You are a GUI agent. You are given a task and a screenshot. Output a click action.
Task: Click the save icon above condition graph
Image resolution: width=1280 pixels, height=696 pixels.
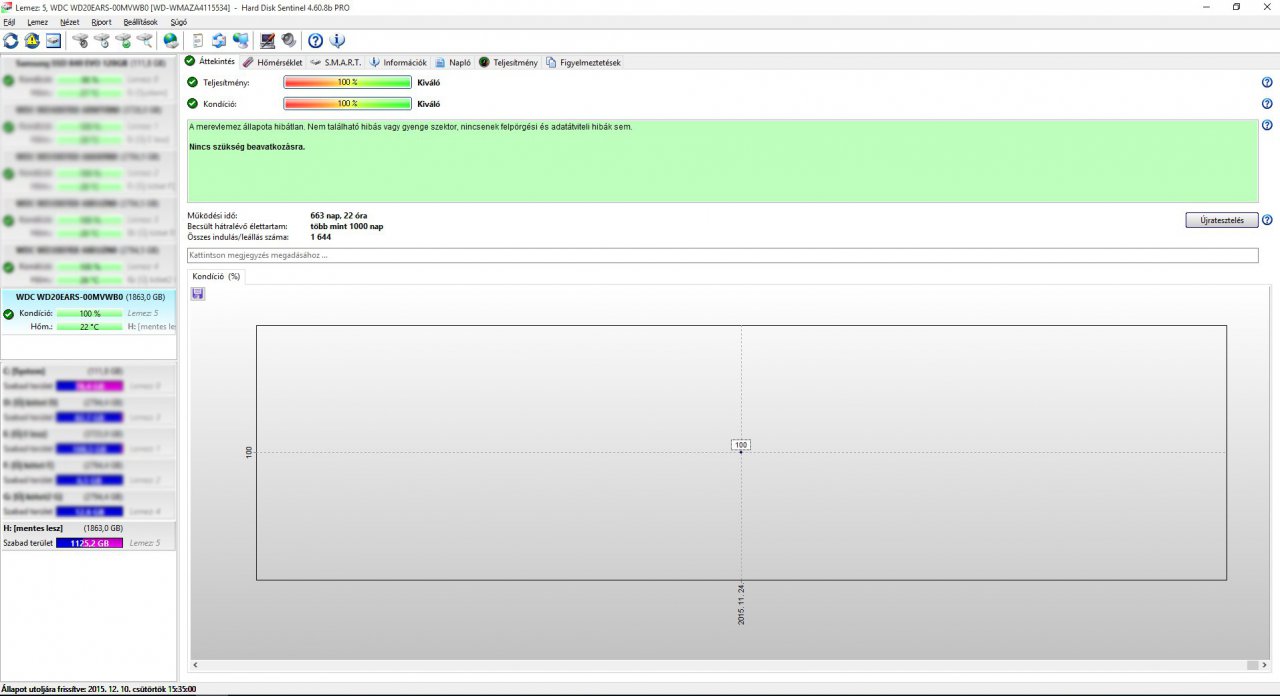(x=198, y=293)
